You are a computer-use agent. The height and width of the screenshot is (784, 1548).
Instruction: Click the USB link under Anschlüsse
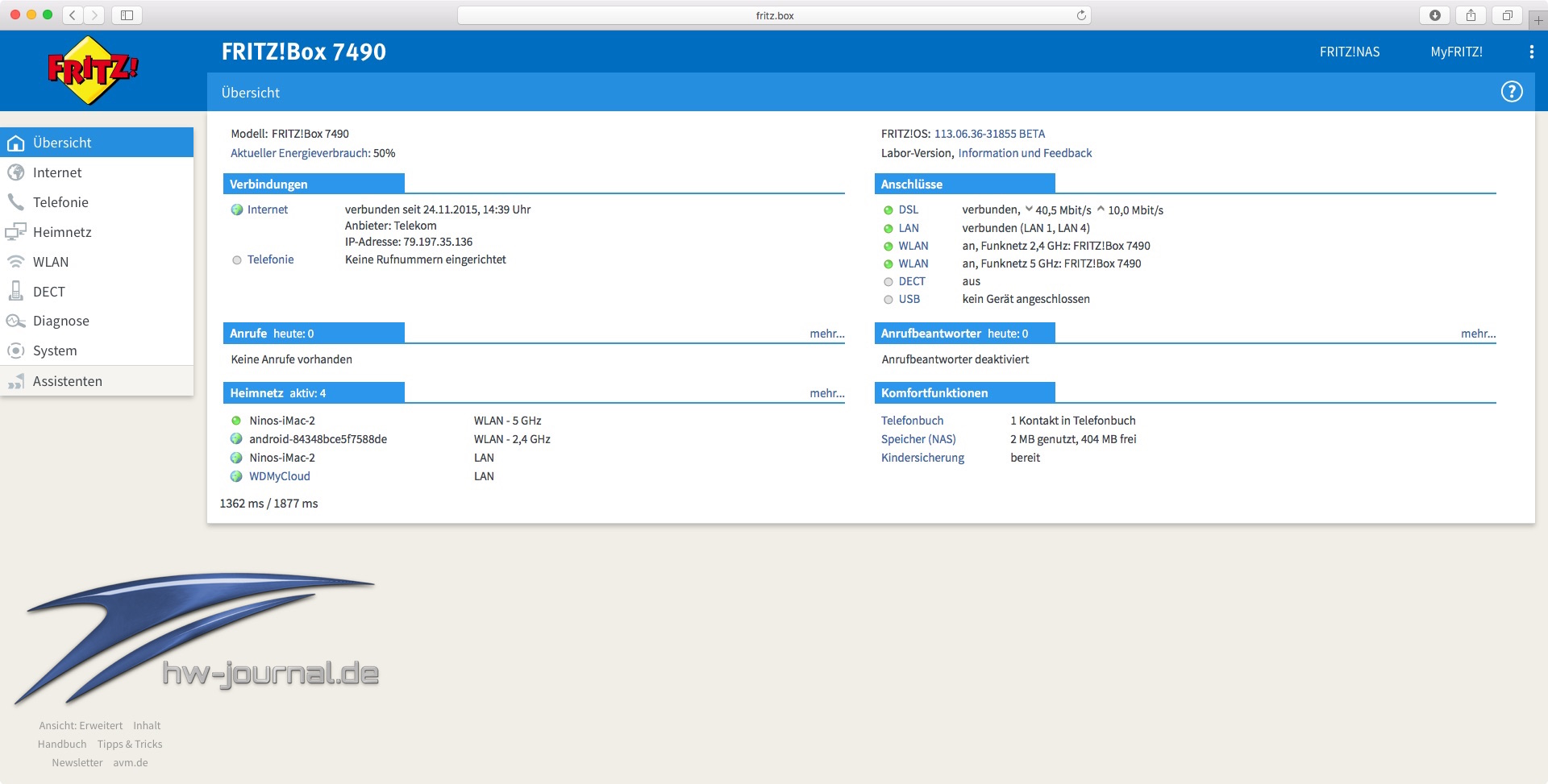click(x=909, y=299)
